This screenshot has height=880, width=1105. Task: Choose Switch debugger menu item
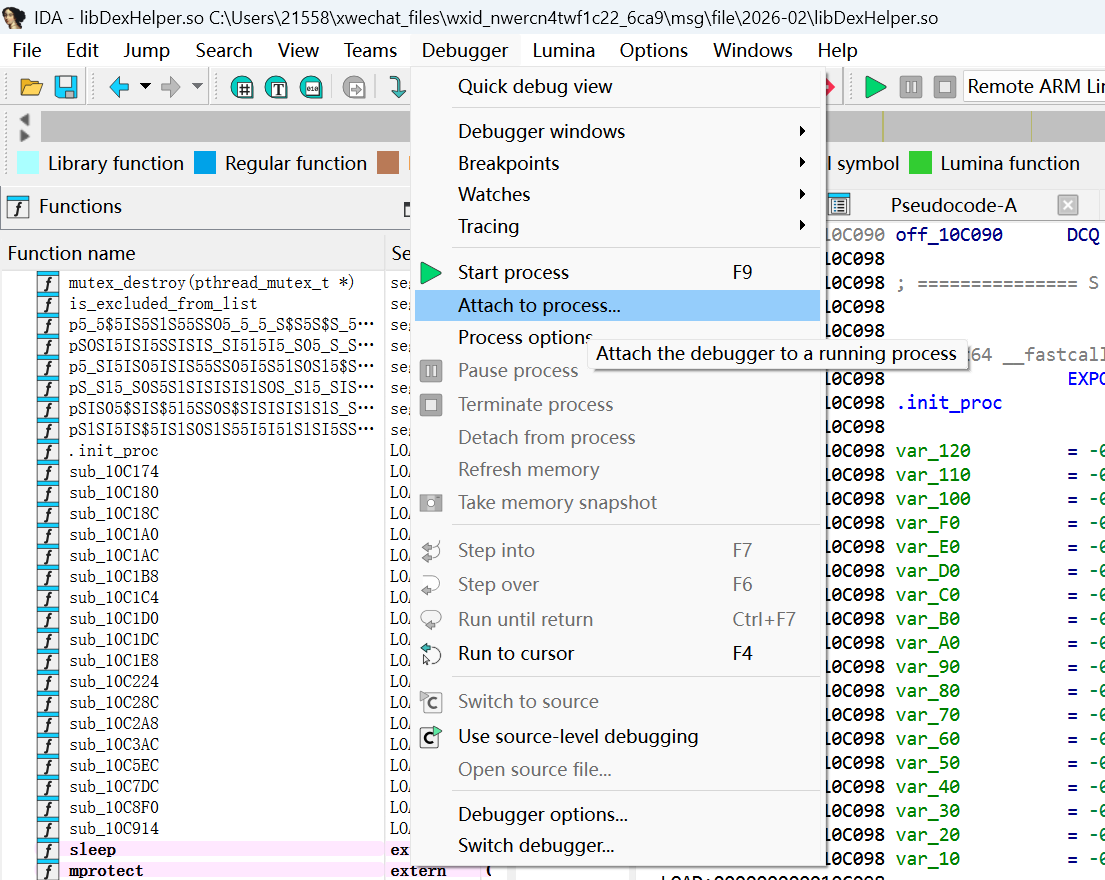coord(617,845)
